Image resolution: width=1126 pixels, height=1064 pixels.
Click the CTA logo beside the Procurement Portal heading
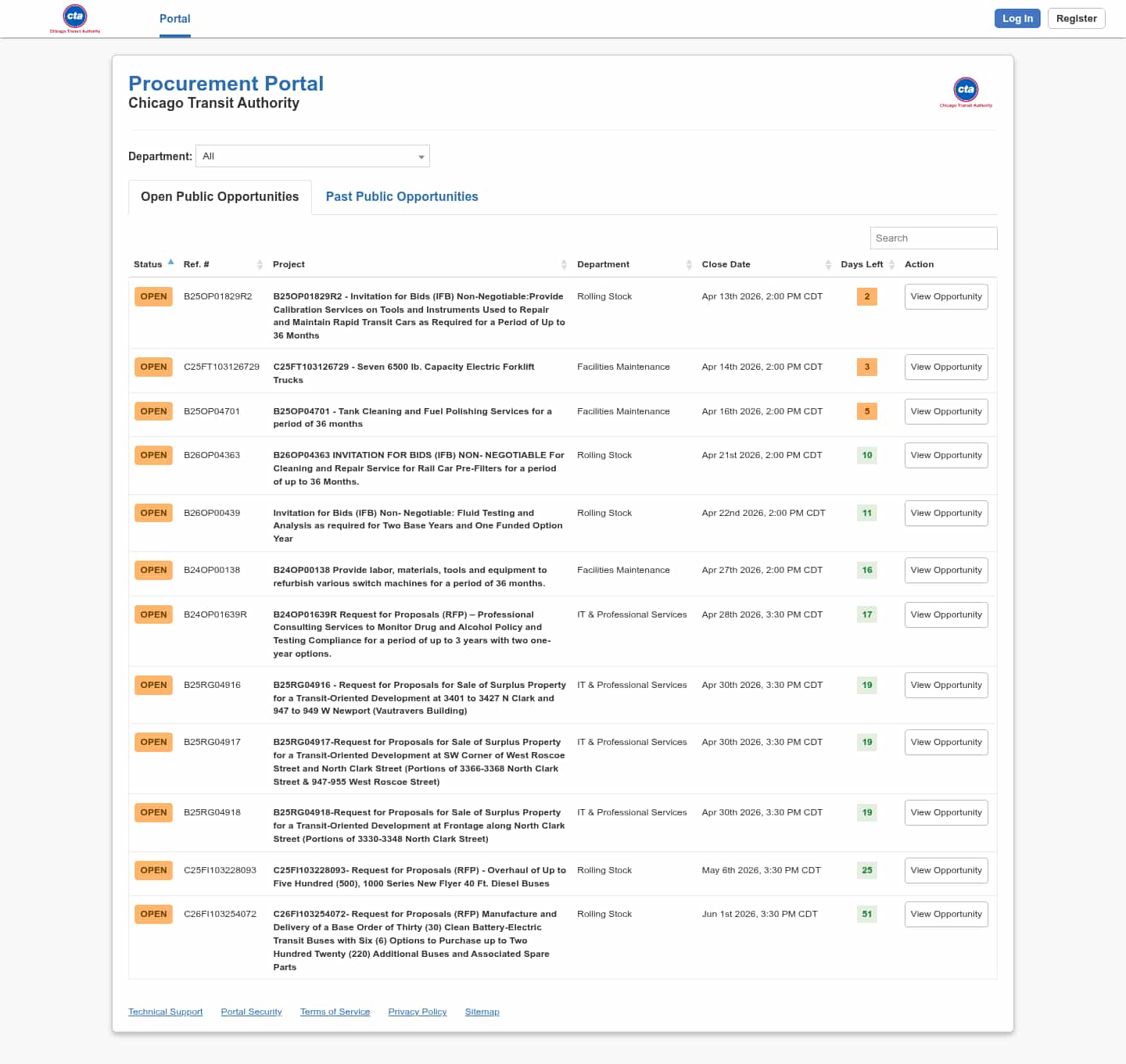coord(966,91)
